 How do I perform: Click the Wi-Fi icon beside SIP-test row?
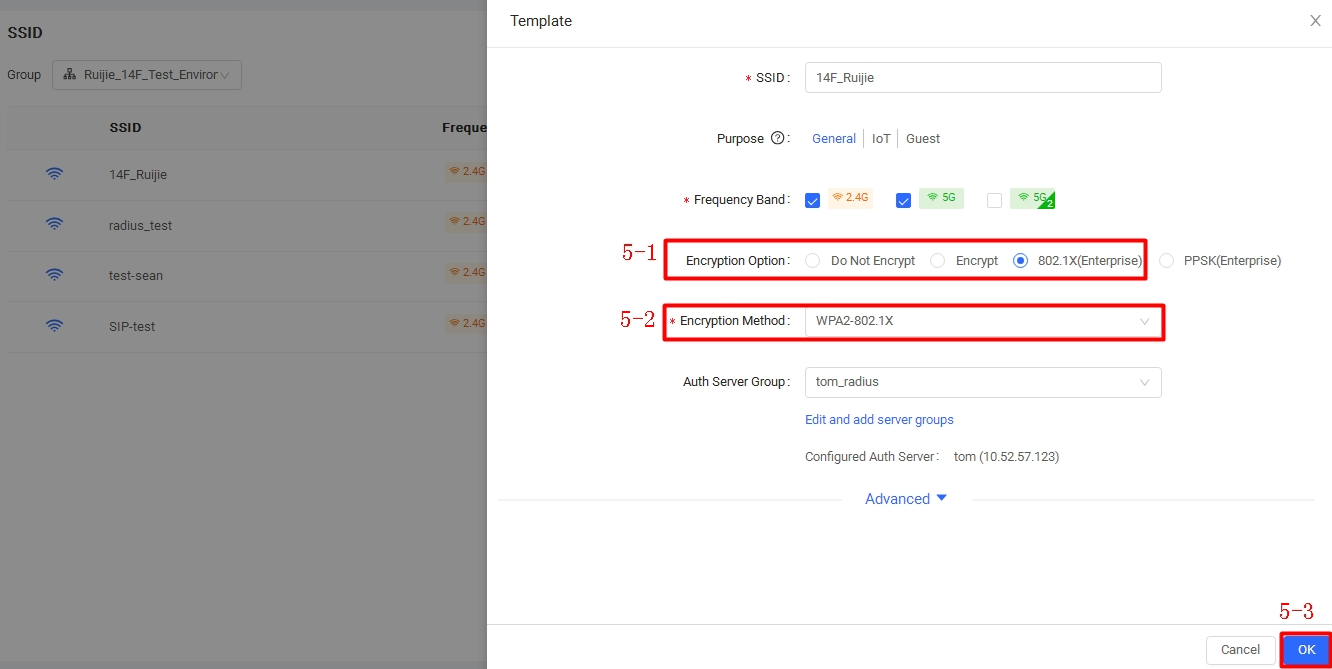55,326
